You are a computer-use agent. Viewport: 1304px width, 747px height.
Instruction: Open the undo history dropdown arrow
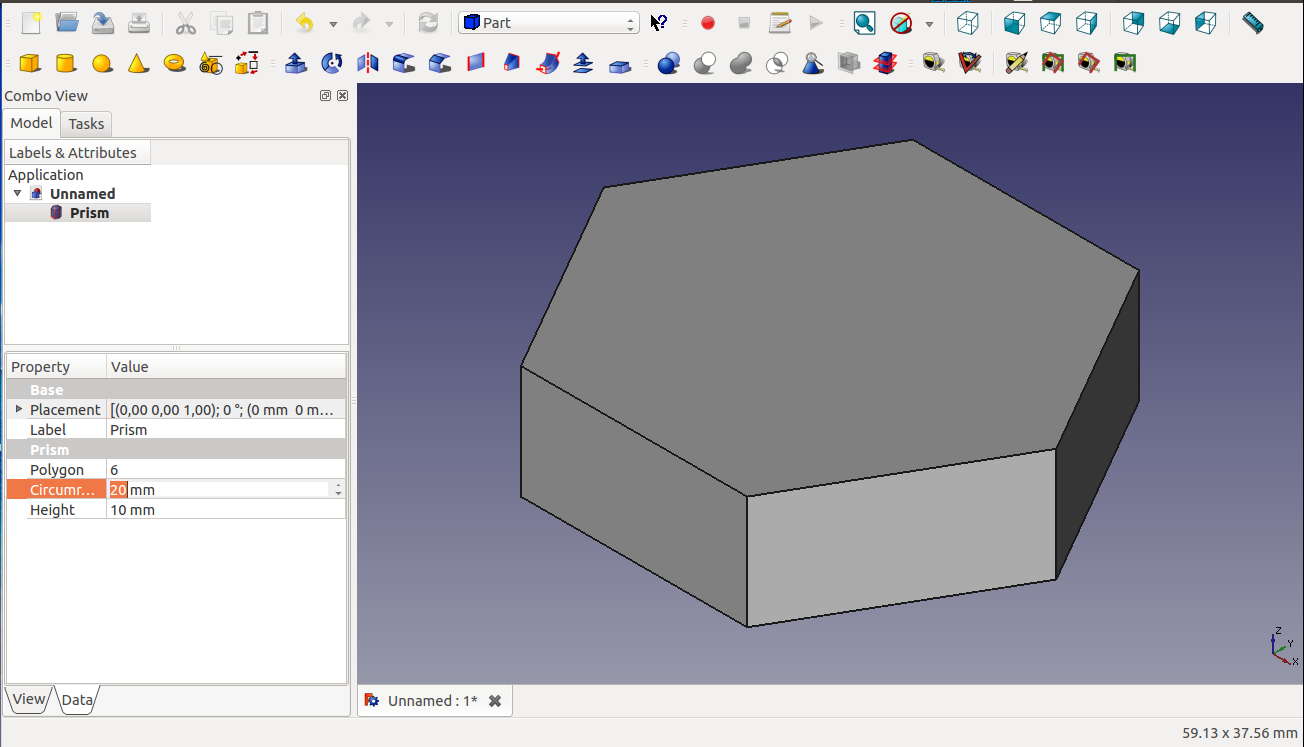tap(333, 24)
